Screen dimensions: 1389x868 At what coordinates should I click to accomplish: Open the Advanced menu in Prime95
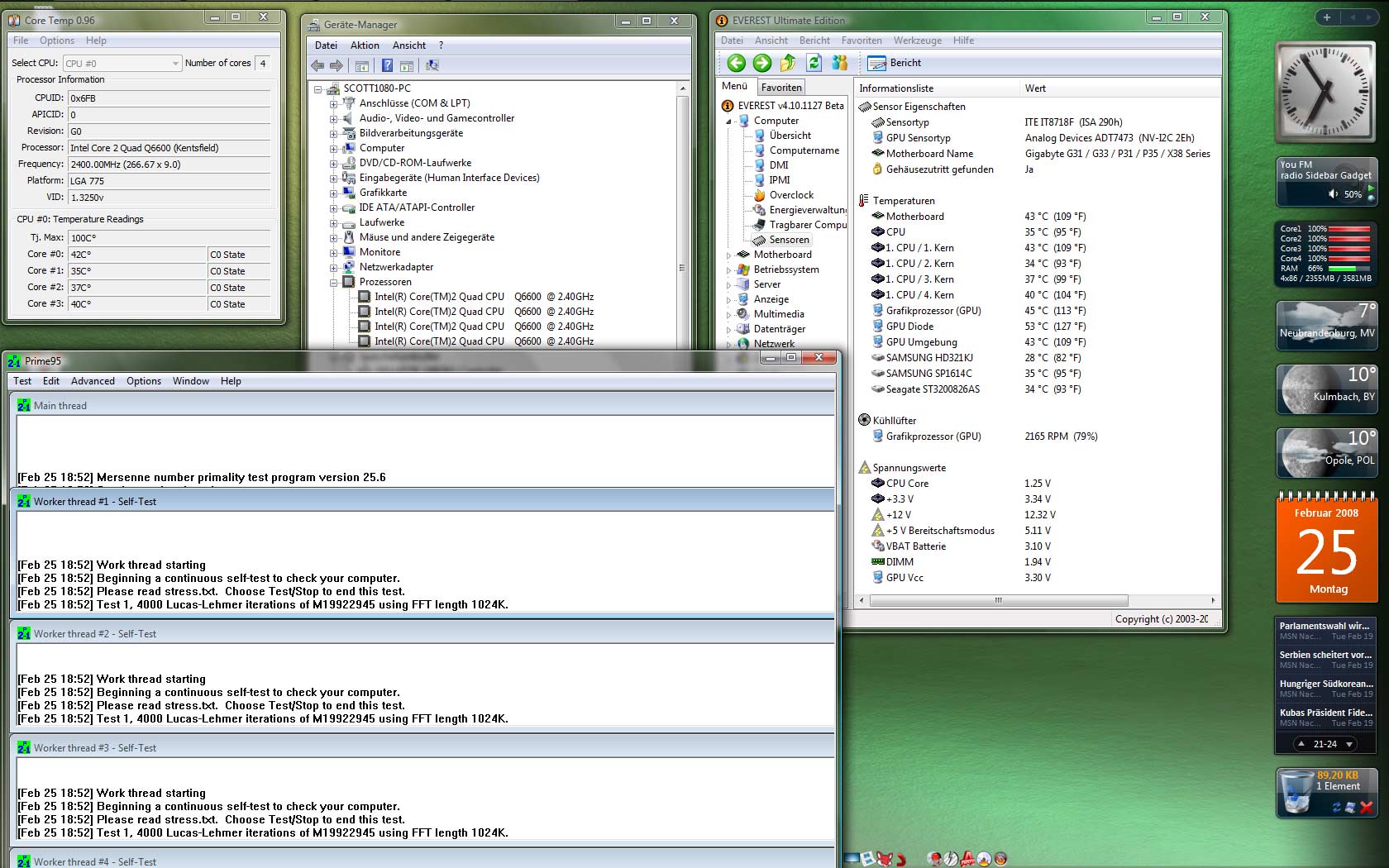pos(93,381)
